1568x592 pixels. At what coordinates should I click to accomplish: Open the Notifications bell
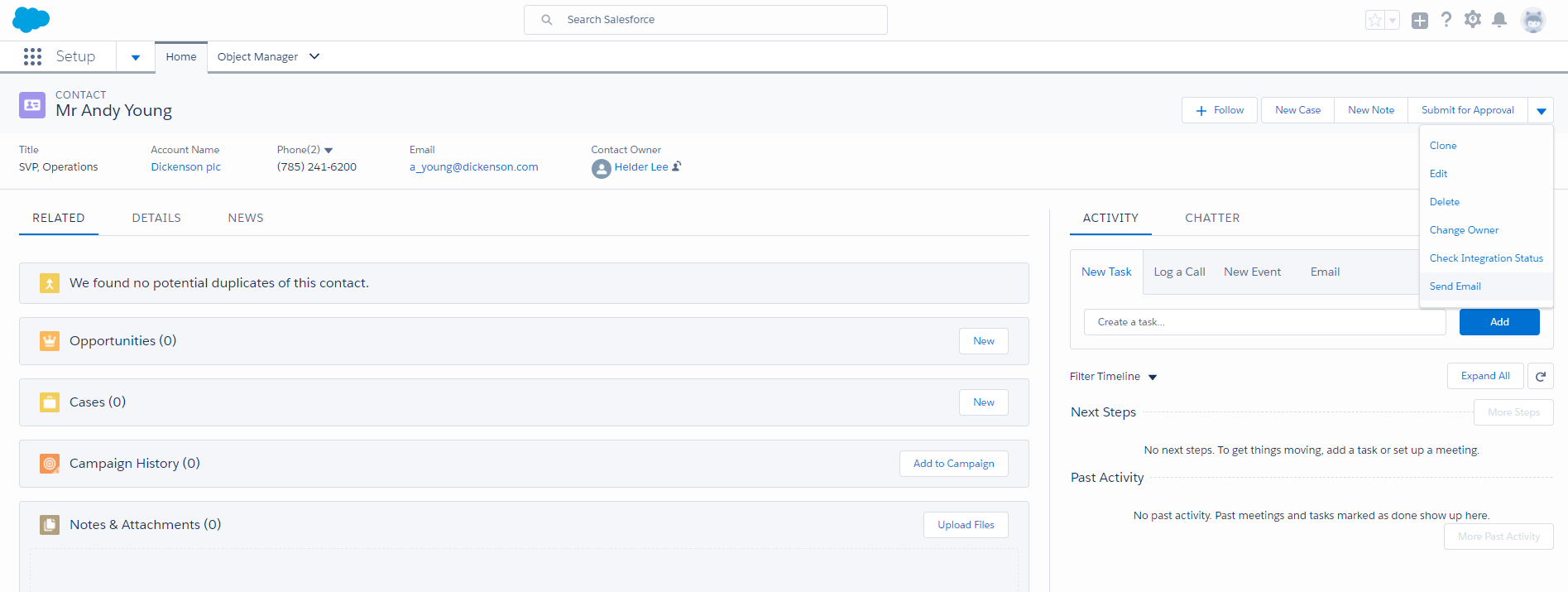(1499, 19)
